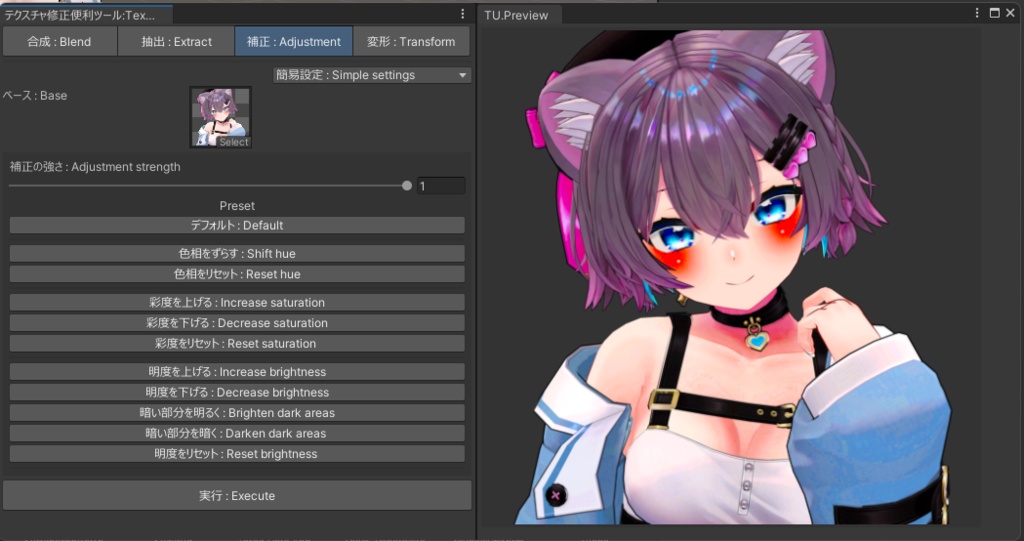Viewport: 1024px width, 541px height.
Task: Click the ベース : Base label
Action: (35, 95)
